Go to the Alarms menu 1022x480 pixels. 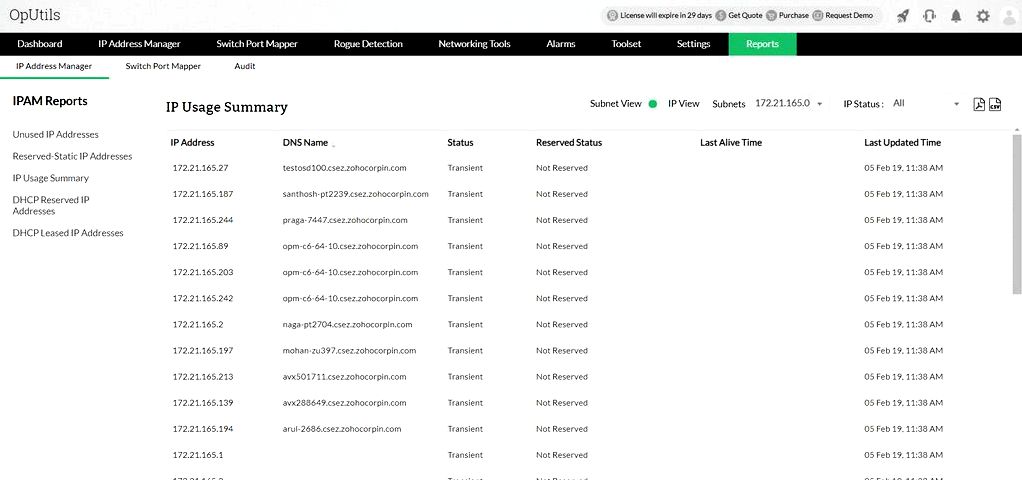pyautogui.click(x=561, y=44)
